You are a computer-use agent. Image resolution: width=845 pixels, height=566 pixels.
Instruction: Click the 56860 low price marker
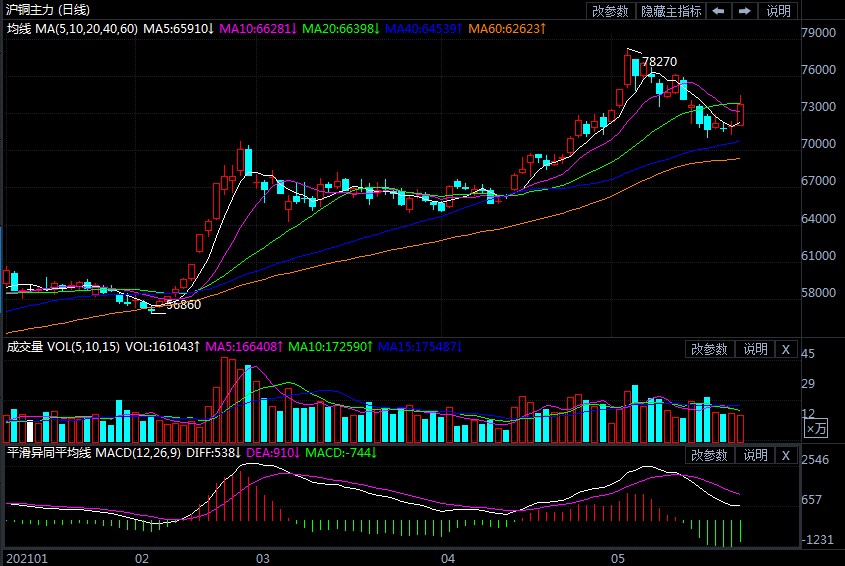click(x=183, y=304)
